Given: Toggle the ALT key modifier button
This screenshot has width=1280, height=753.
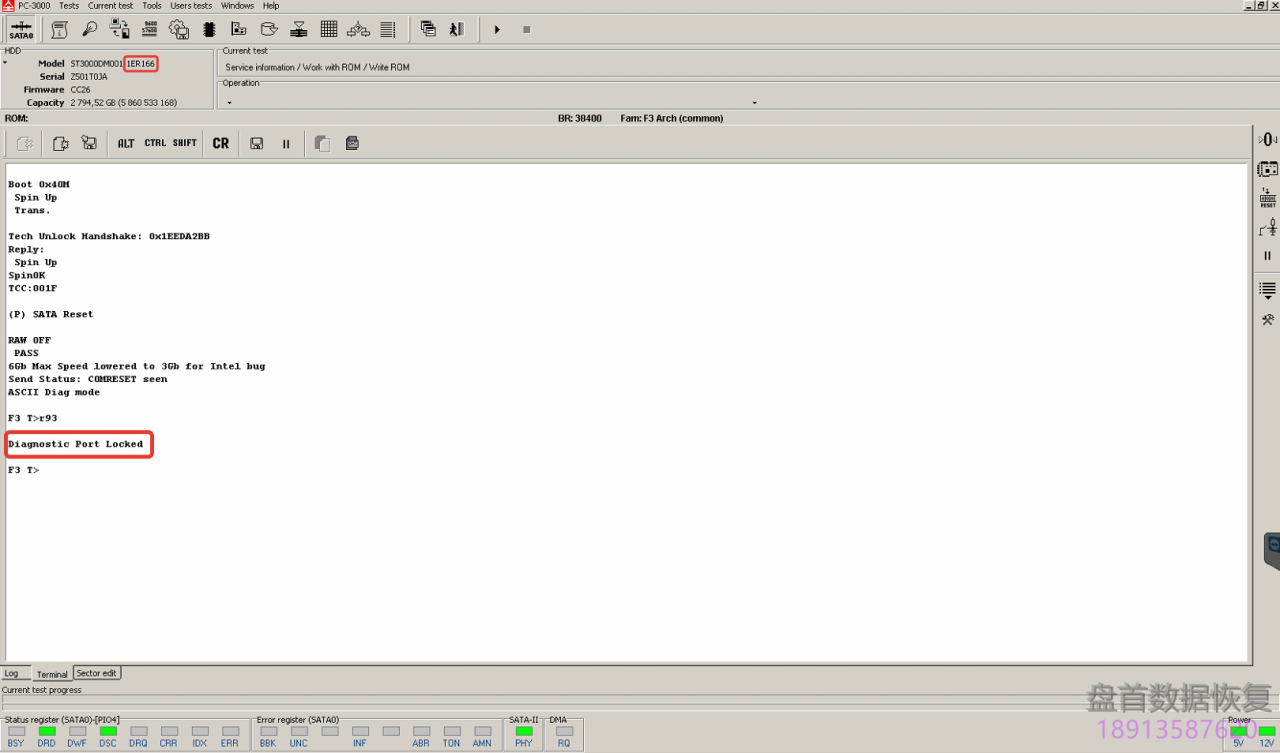Looking at the screenshot, I should (x=126, y=144).
